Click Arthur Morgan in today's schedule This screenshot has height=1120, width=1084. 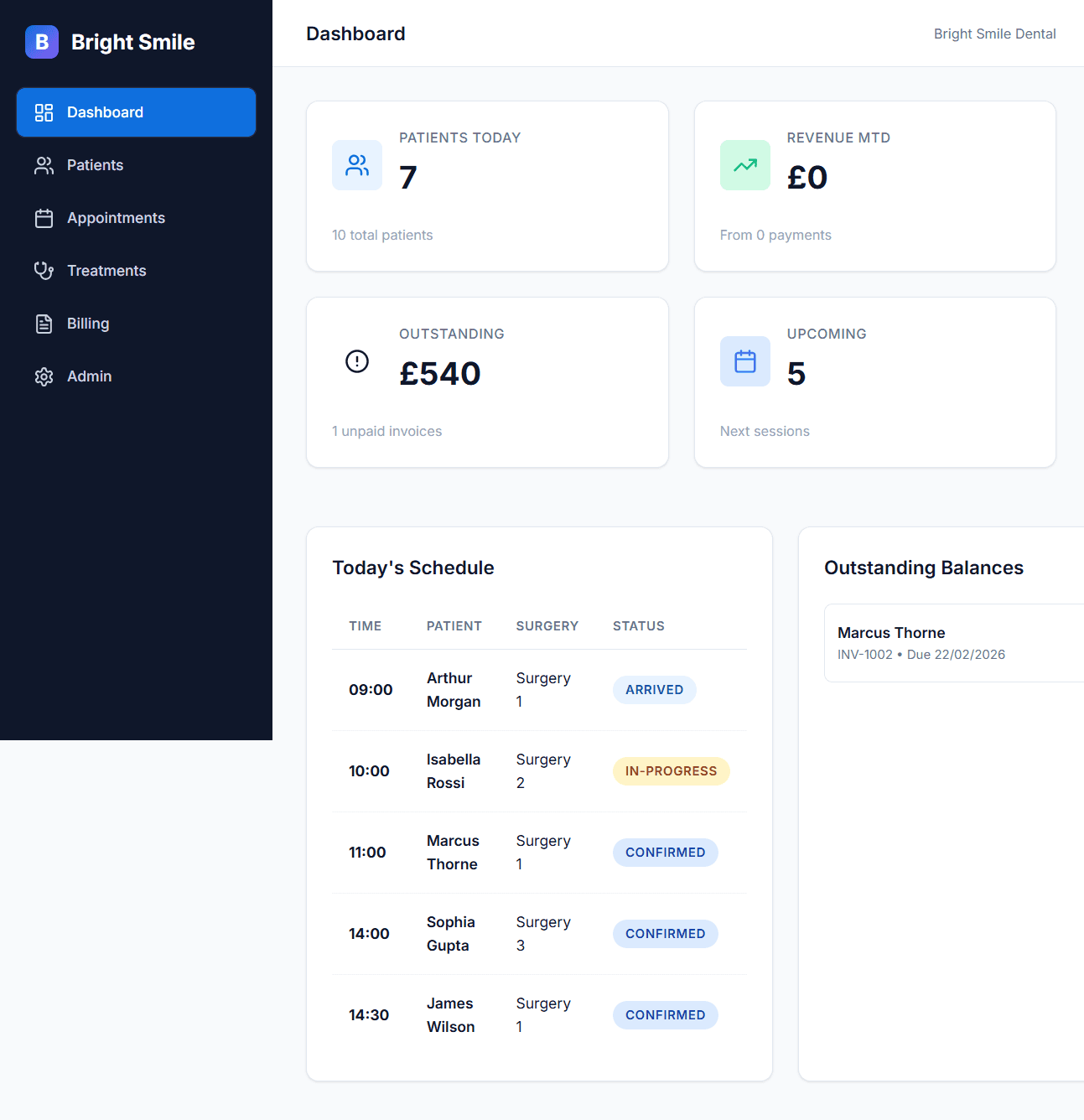click(x=454, y=690)
